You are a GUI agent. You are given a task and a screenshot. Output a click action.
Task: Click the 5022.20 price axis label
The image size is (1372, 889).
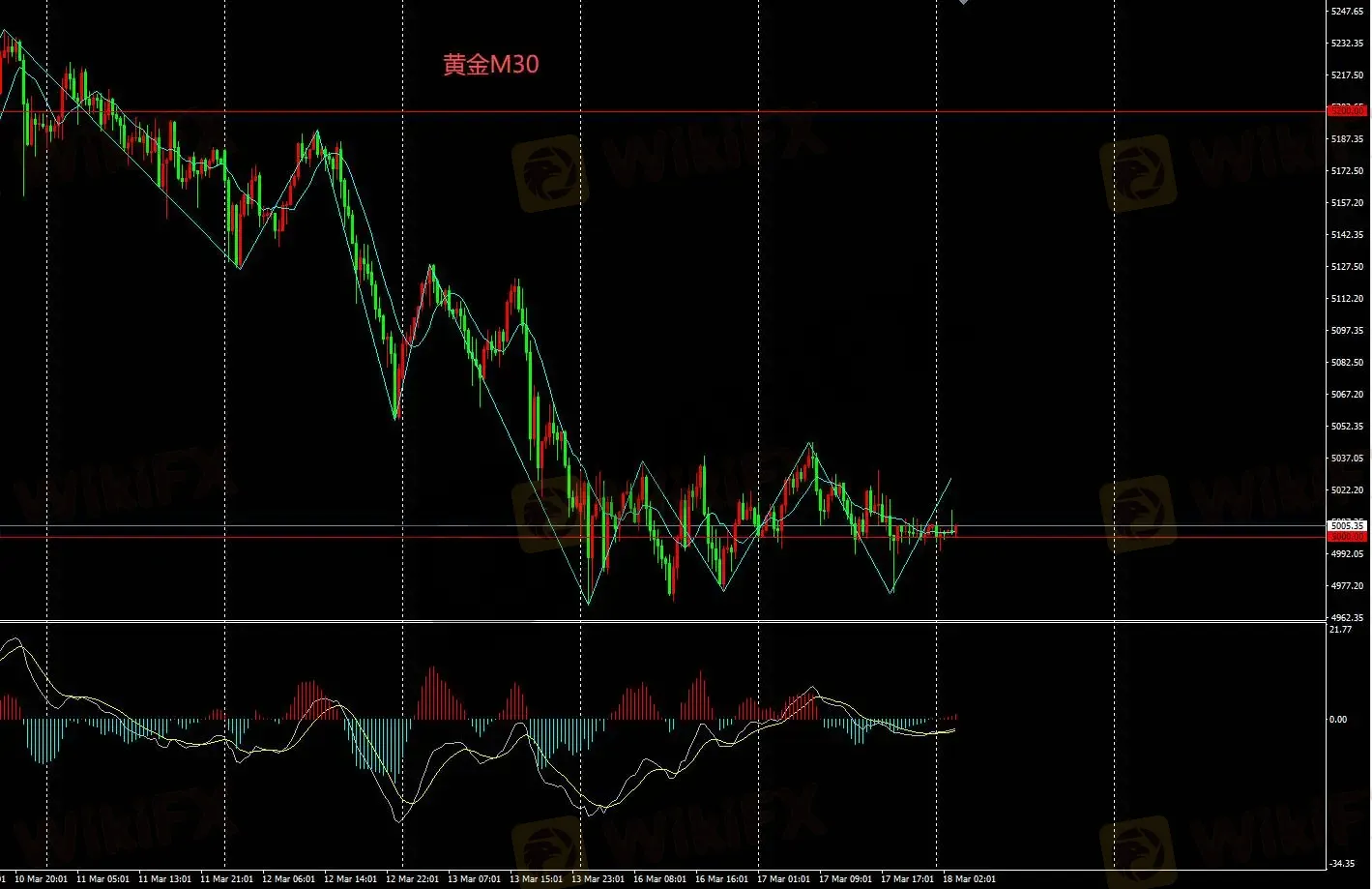click(x=1347, y=490)
